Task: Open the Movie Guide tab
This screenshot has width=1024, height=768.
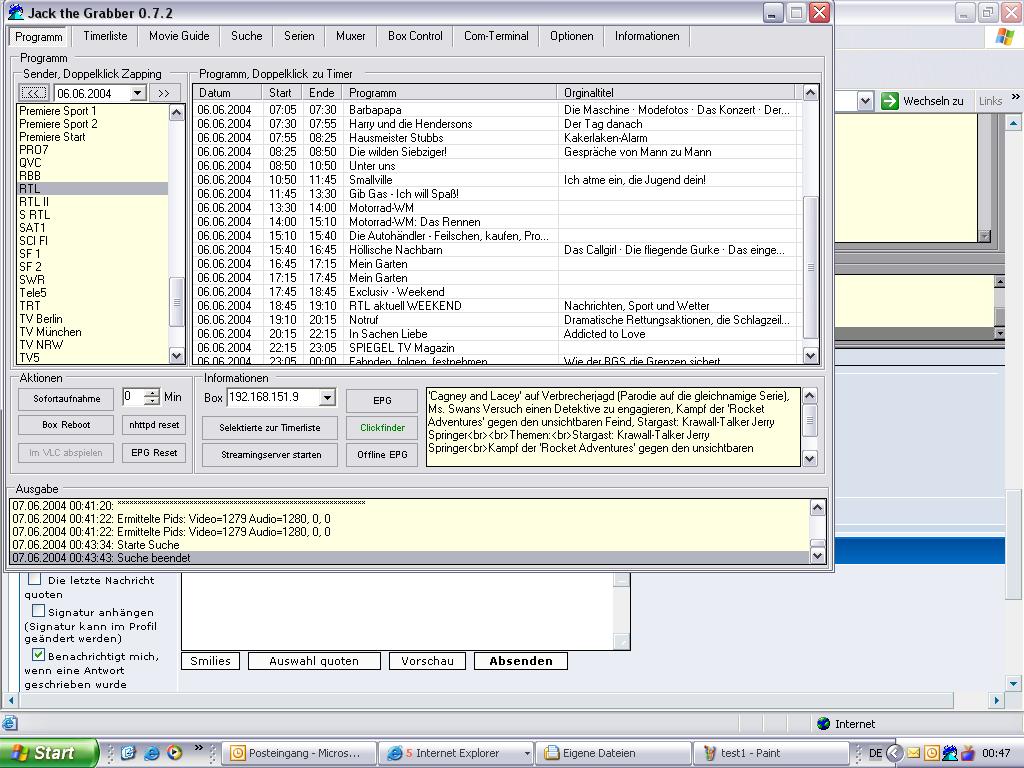Action: 179,36
